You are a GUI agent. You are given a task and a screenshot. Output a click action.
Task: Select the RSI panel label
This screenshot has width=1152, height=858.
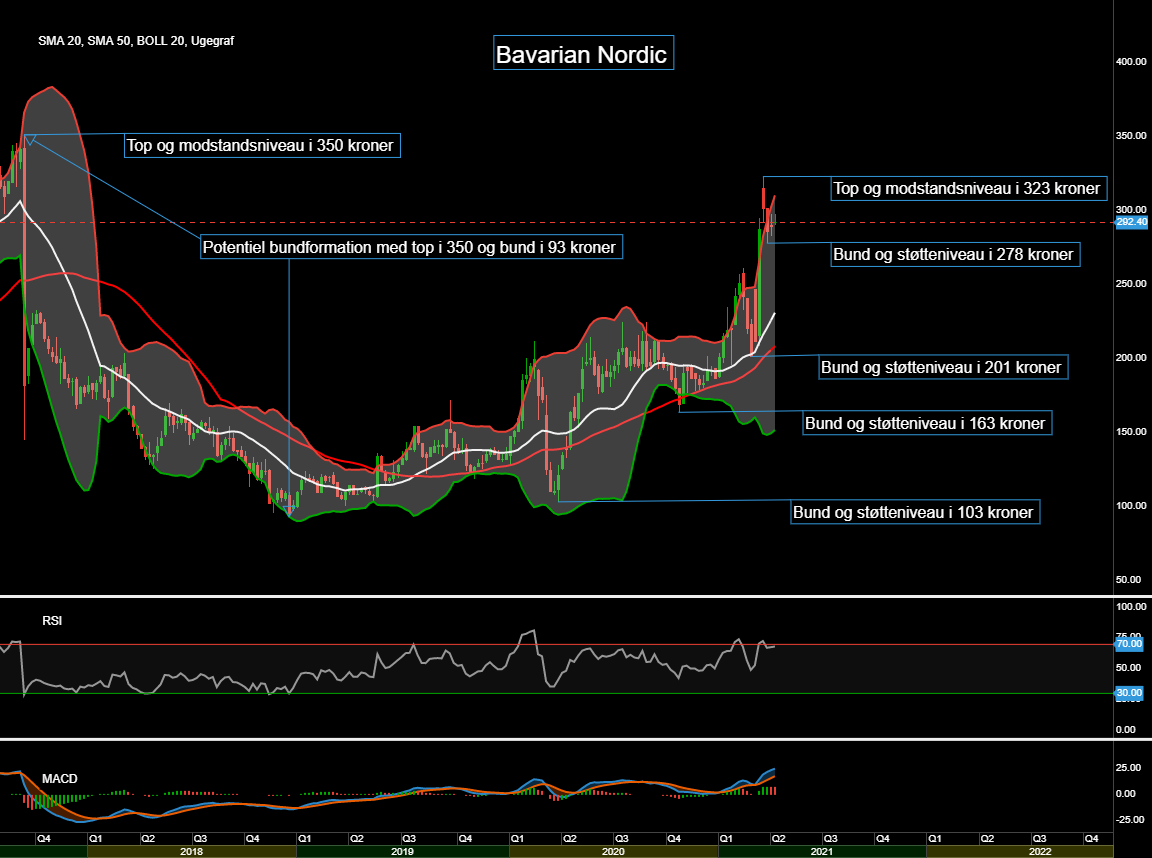point(52,621)
